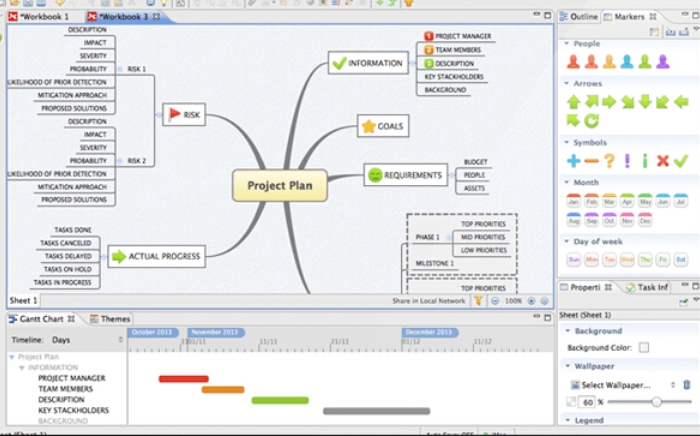Open the Outline tab
This screenshot has height=436, width=700.
click(x=583, y=17)
